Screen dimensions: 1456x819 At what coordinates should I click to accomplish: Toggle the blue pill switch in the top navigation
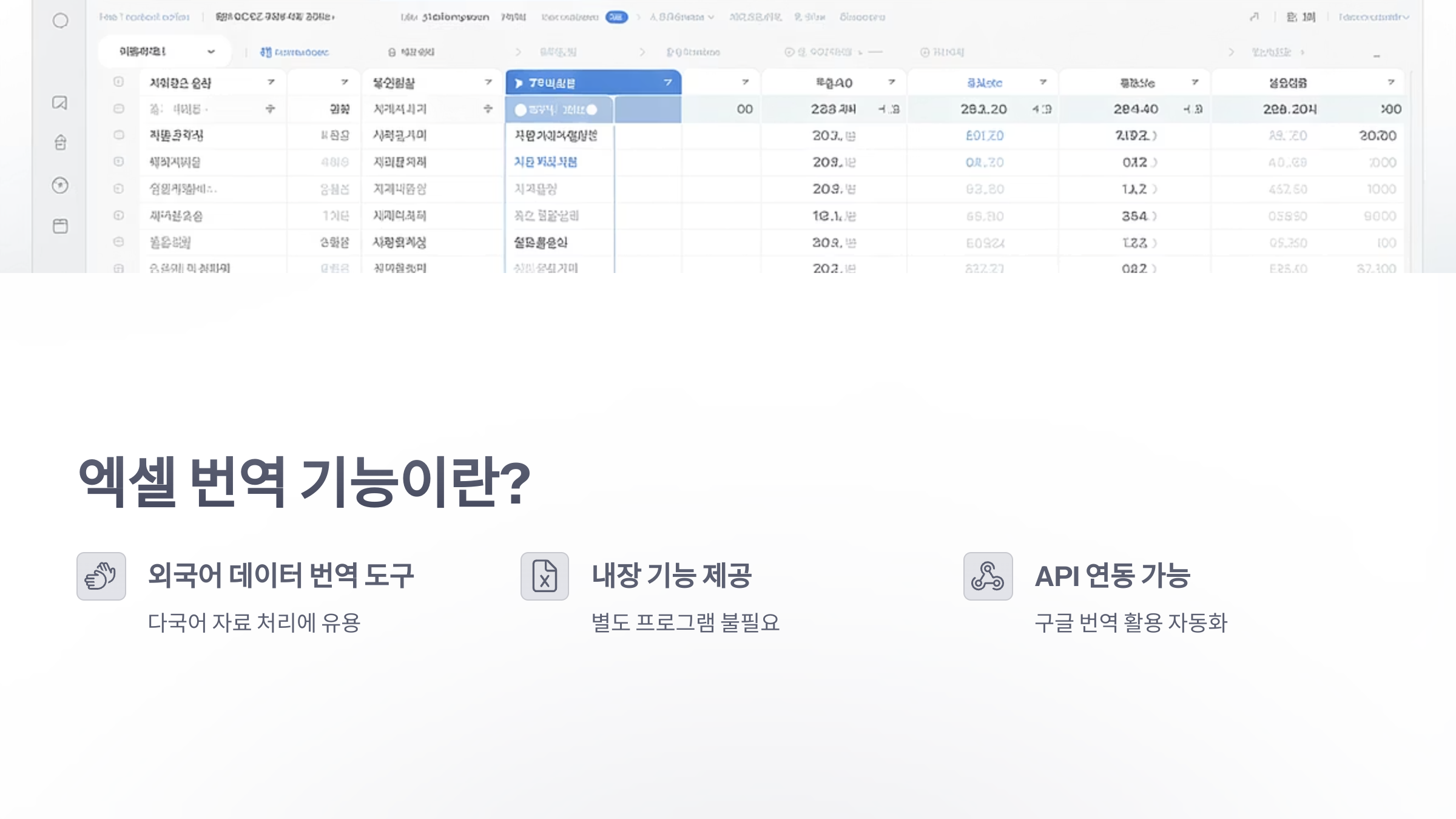(x=616, y=17)
